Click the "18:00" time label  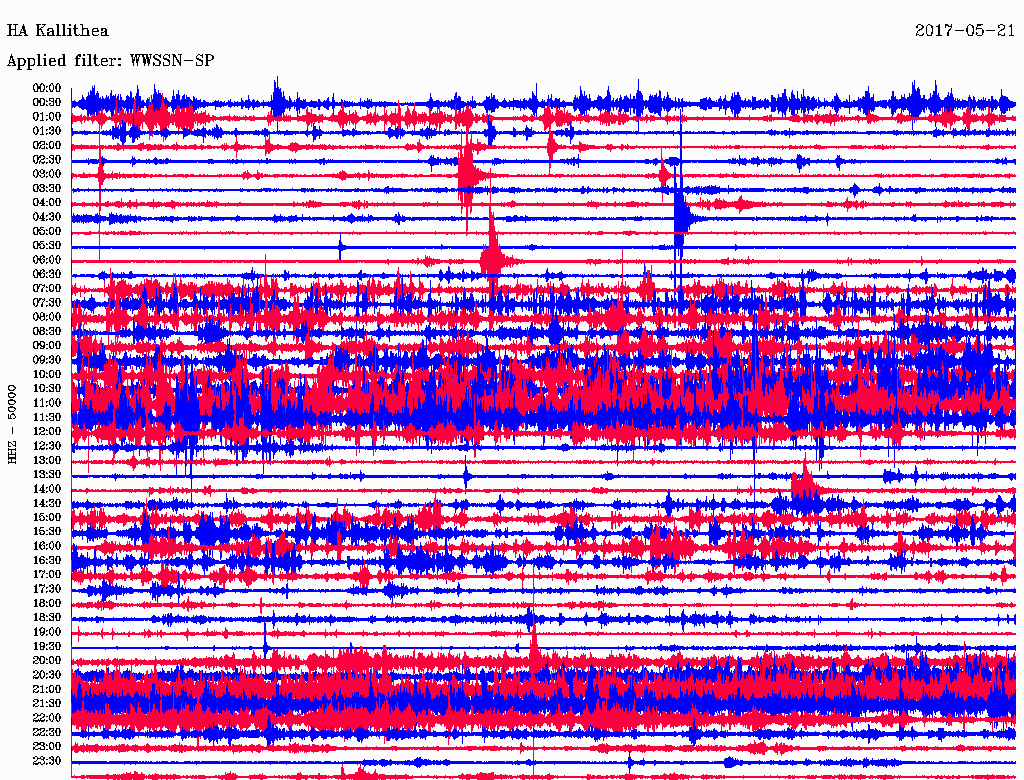(x=47, y=603)
